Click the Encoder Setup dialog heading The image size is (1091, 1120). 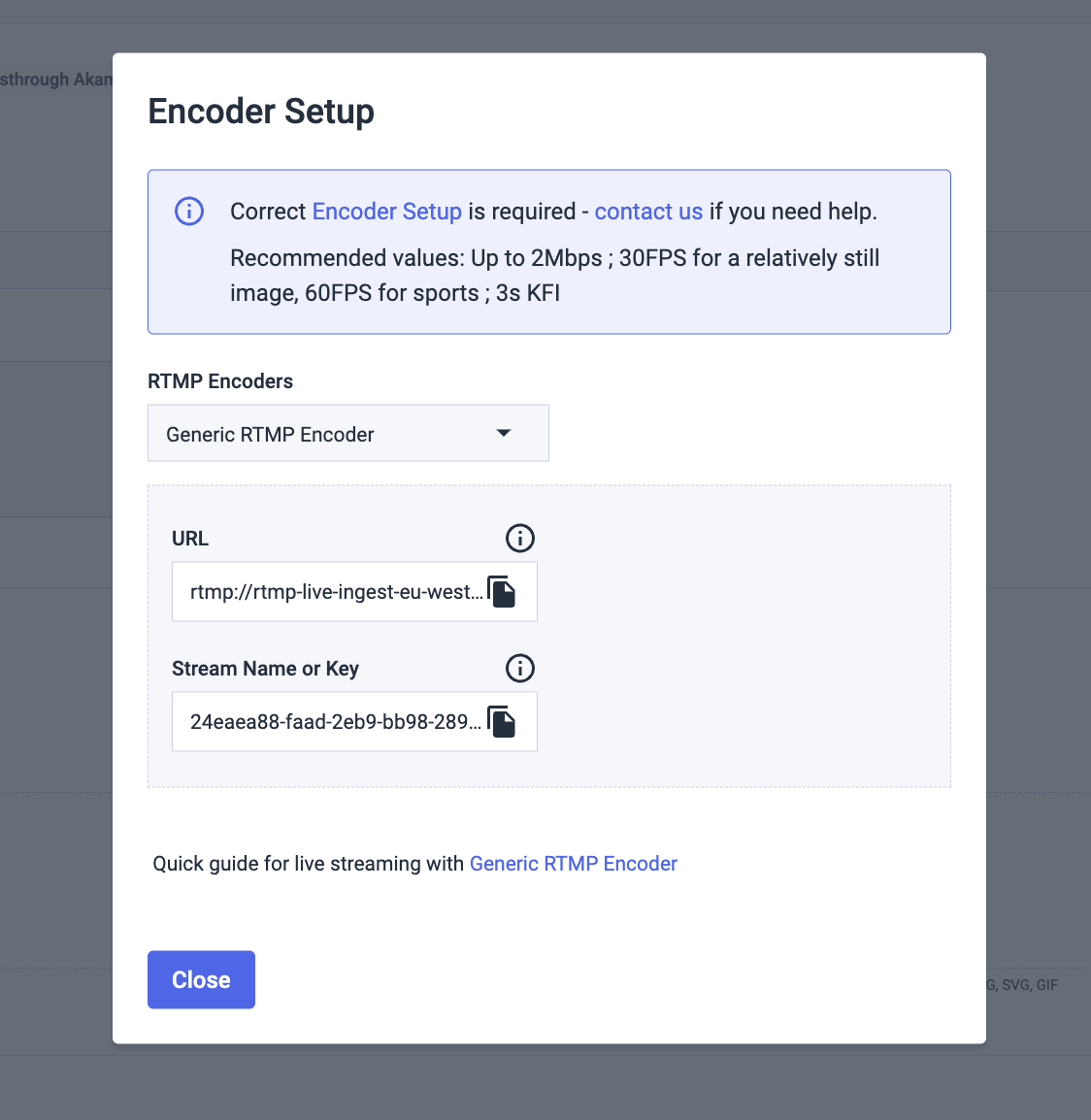click(x=261, y=112)
